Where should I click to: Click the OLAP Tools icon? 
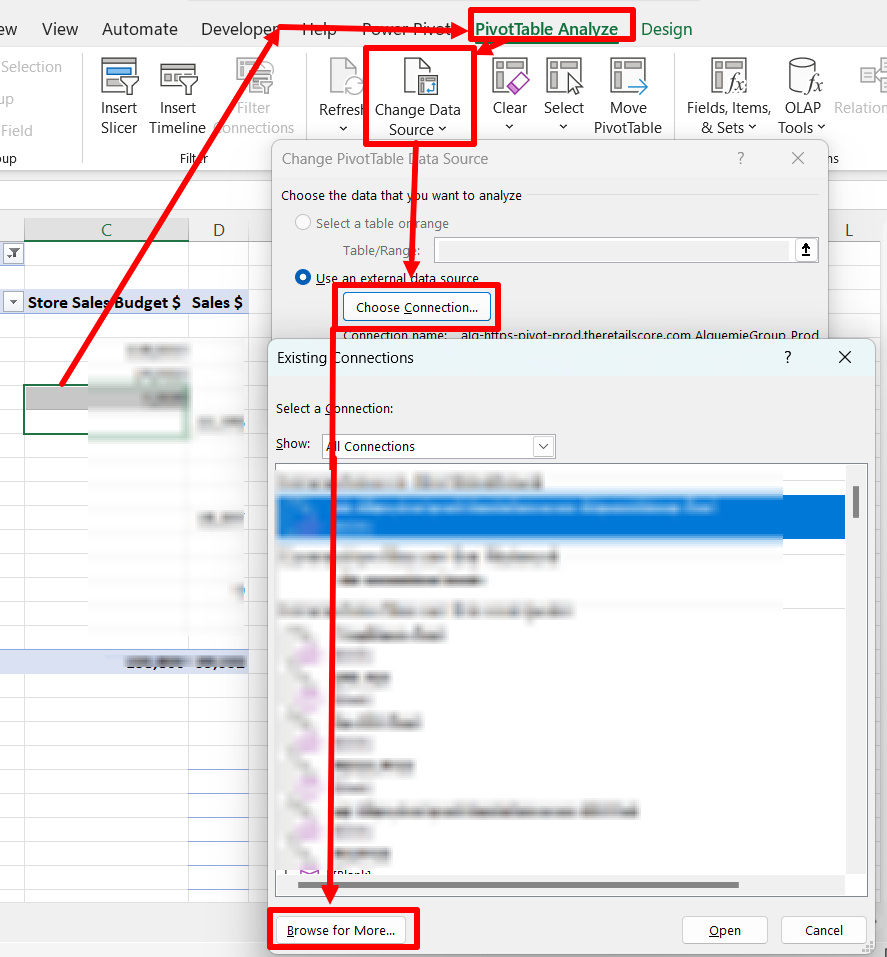tap(802, 78)
